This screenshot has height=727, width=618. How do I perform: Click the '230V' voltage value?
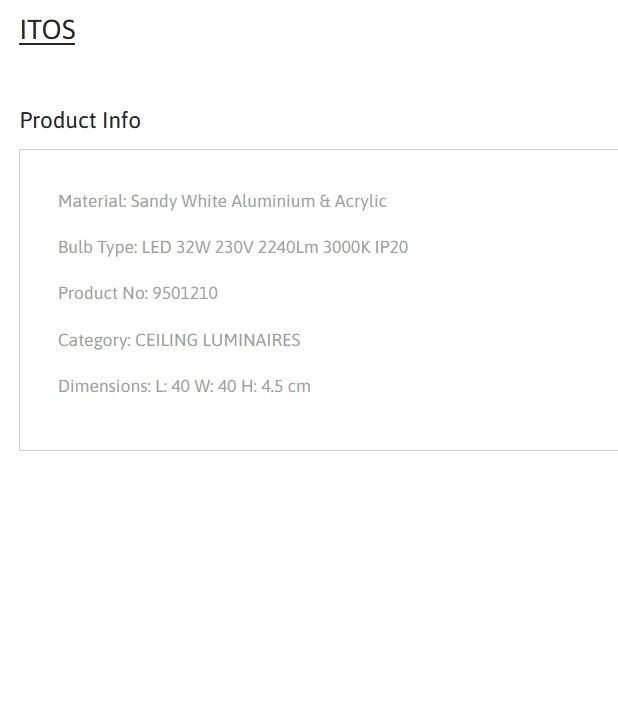[234, 247]
